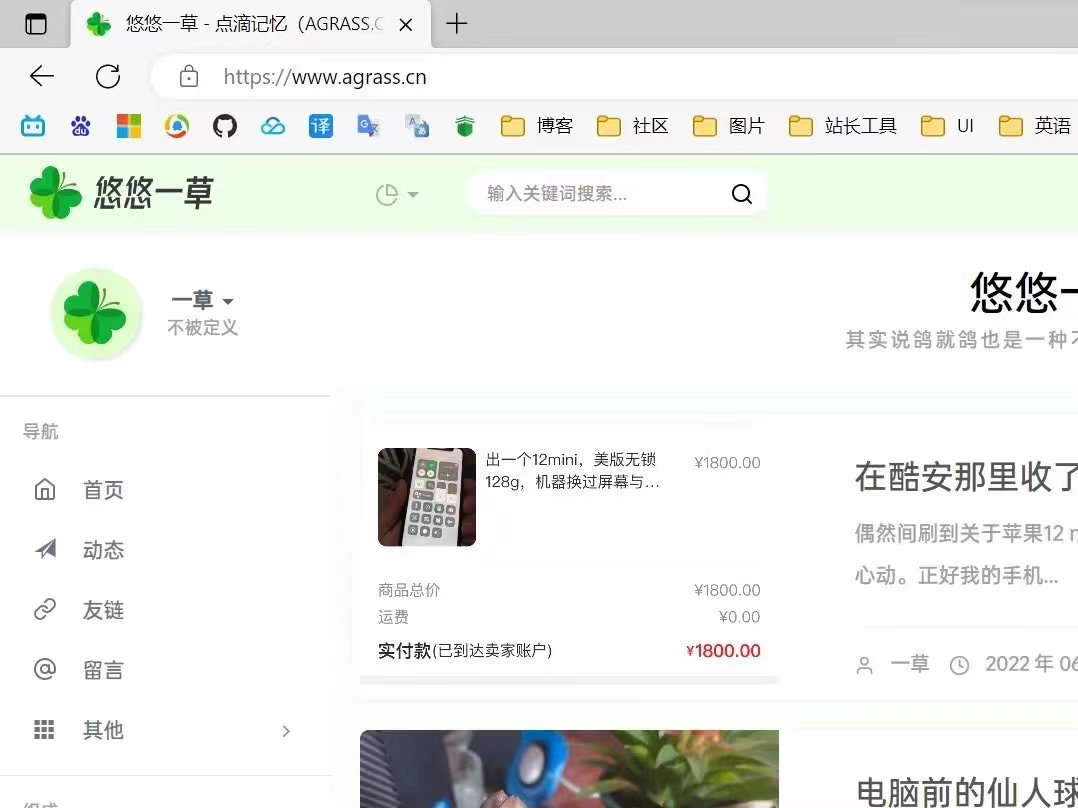Open 动态 from the navigation menu
1078x808 pixels.
coord(102,550)
